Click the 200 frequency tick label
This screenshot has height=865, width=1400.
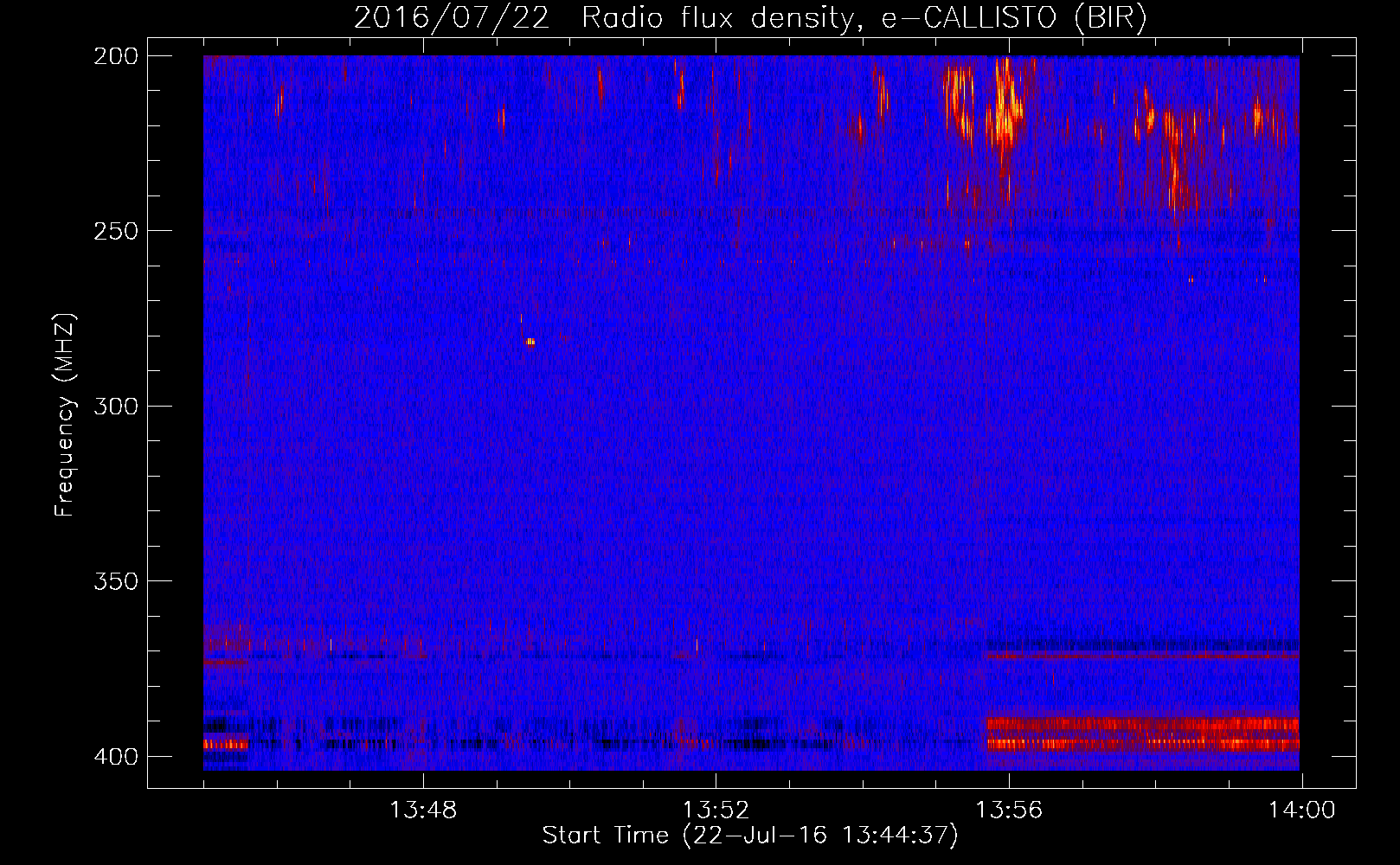coord(115,56)
